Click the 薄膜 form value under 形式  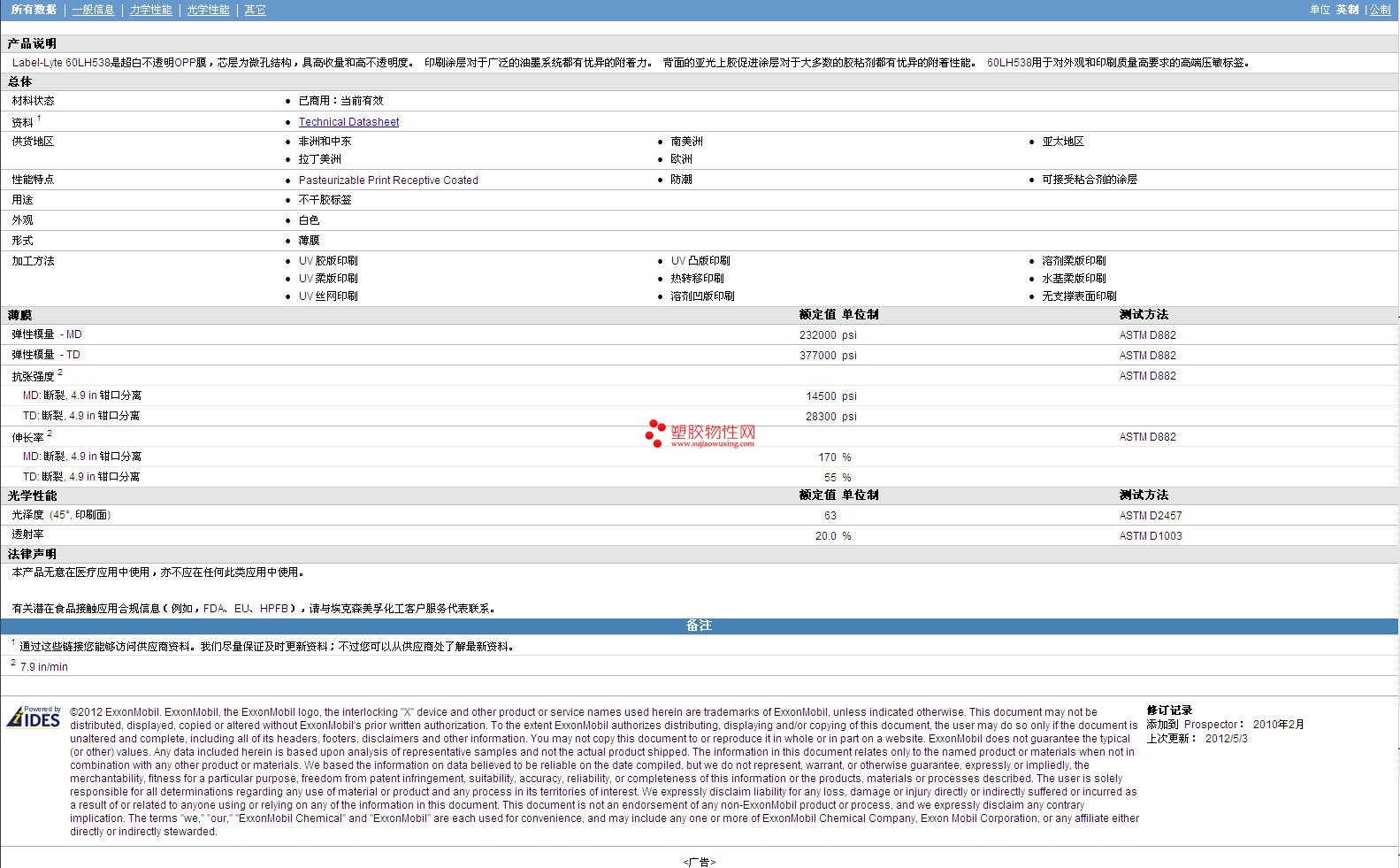click(x=309, y=241)
